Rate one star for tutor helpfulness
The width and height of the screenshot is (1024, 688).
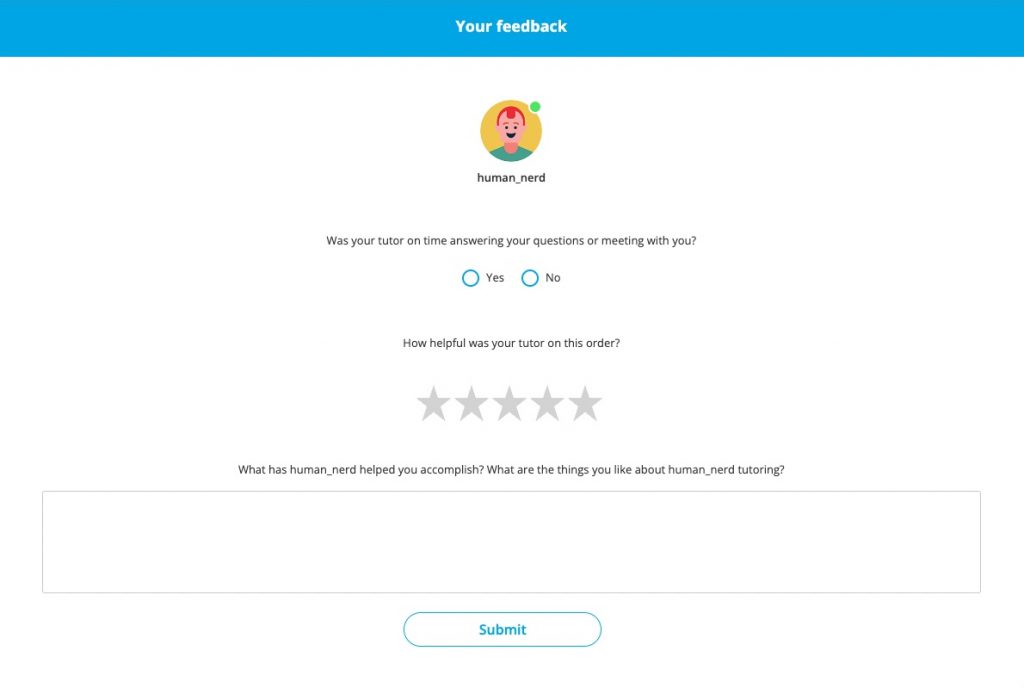click(x=434, y=402)
